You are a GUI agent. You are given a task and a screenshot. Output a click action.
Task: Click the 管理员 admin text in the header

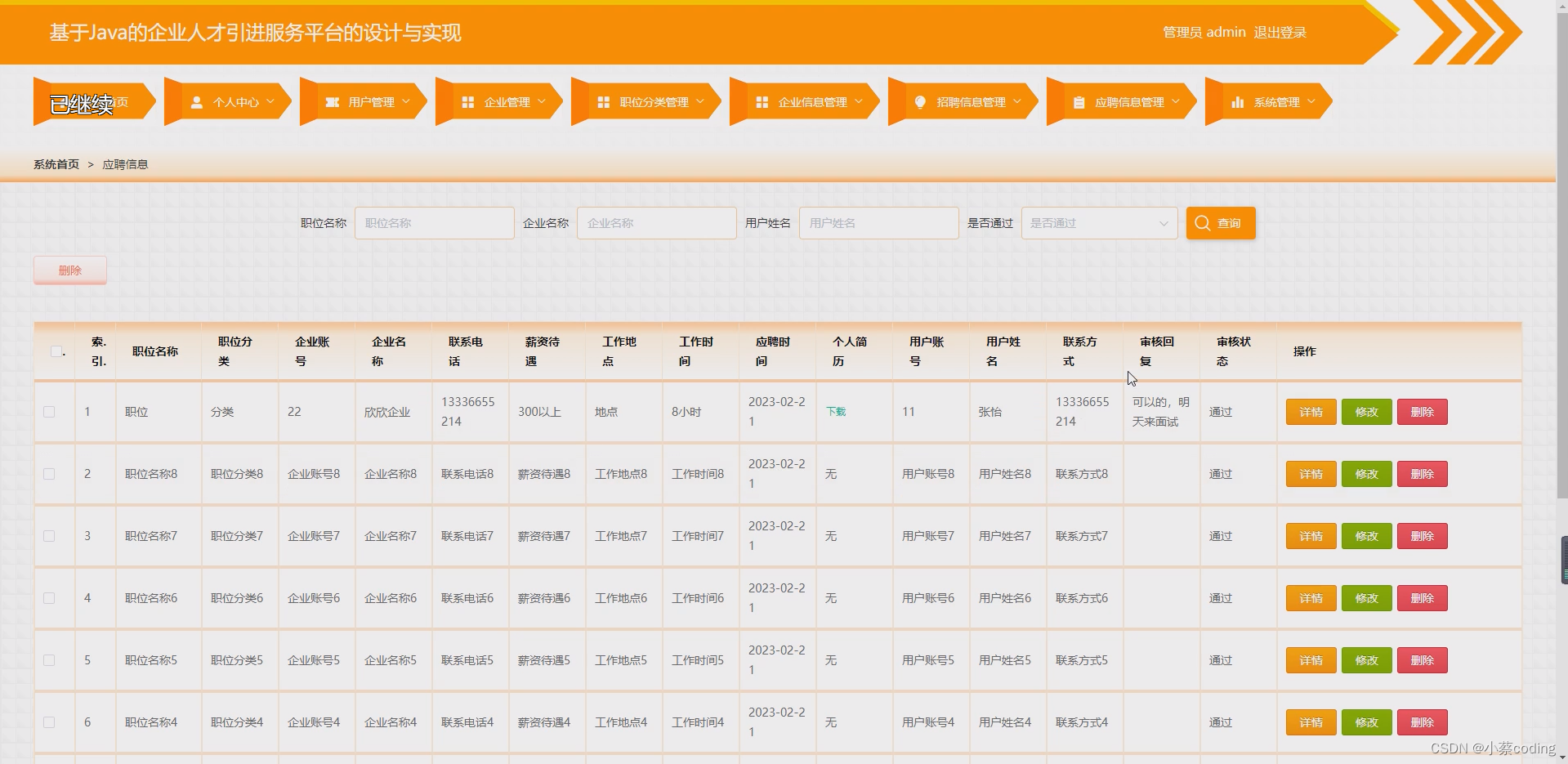pyautogui.click(x=1204, y=33)
